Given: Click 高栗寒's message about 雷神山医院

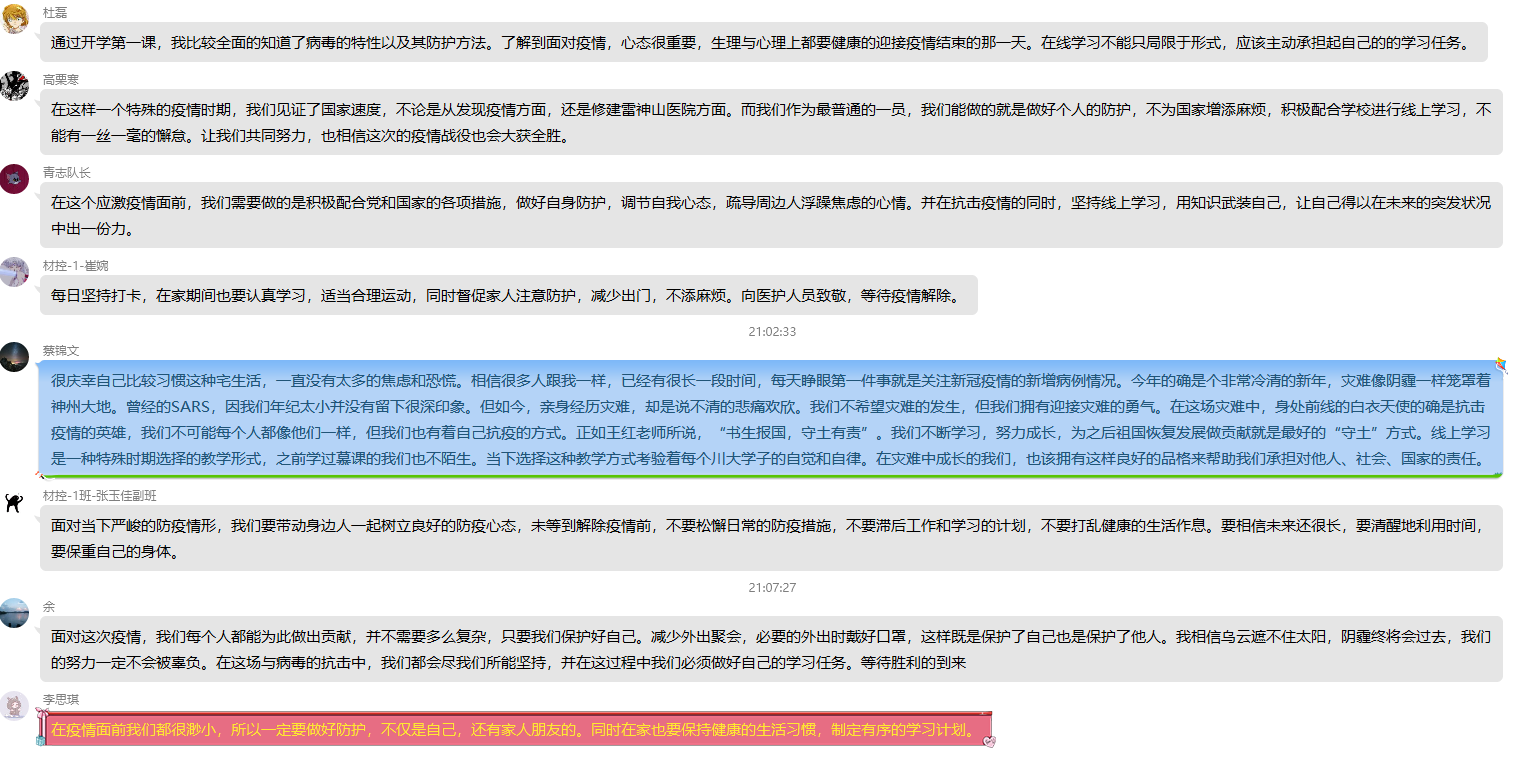Looking at the screenshot, I should click(x=770, y=122).
